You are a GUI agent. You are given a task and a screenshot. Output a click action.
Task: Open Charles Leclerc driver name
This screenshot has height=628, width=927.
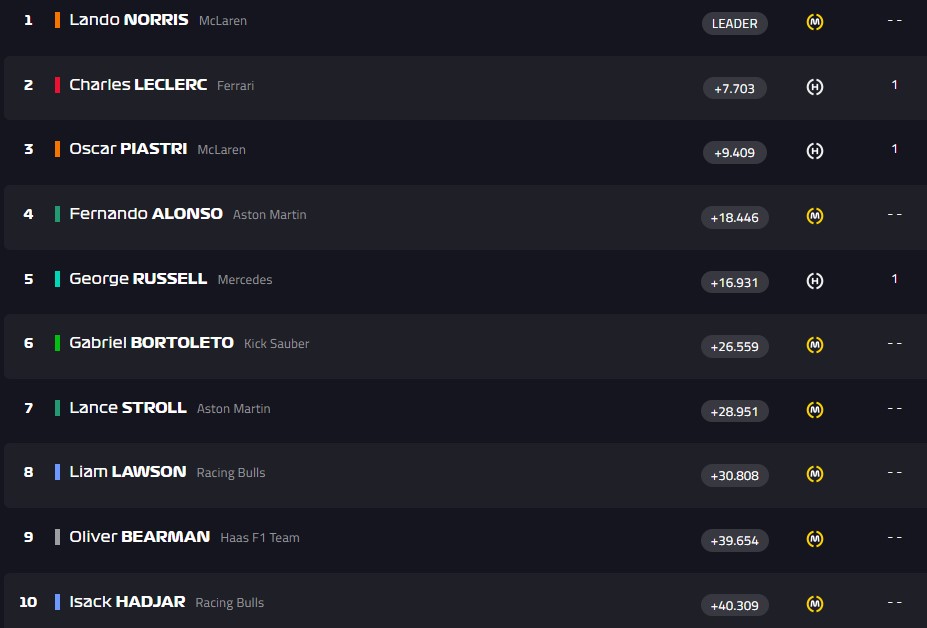coord(138,85)
